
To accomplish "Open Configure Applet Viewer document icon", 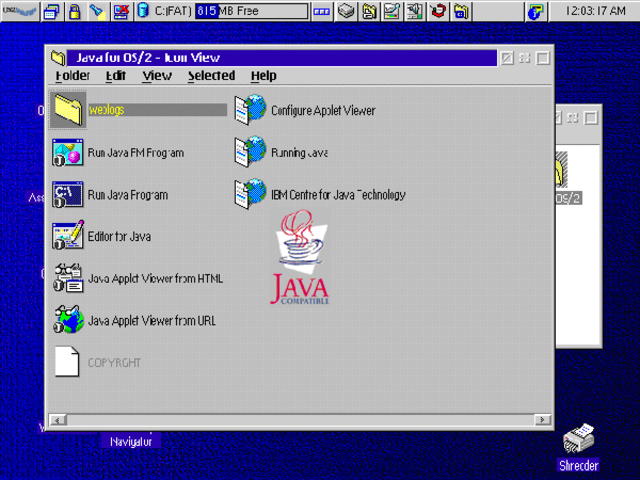I will click(250, 110).
